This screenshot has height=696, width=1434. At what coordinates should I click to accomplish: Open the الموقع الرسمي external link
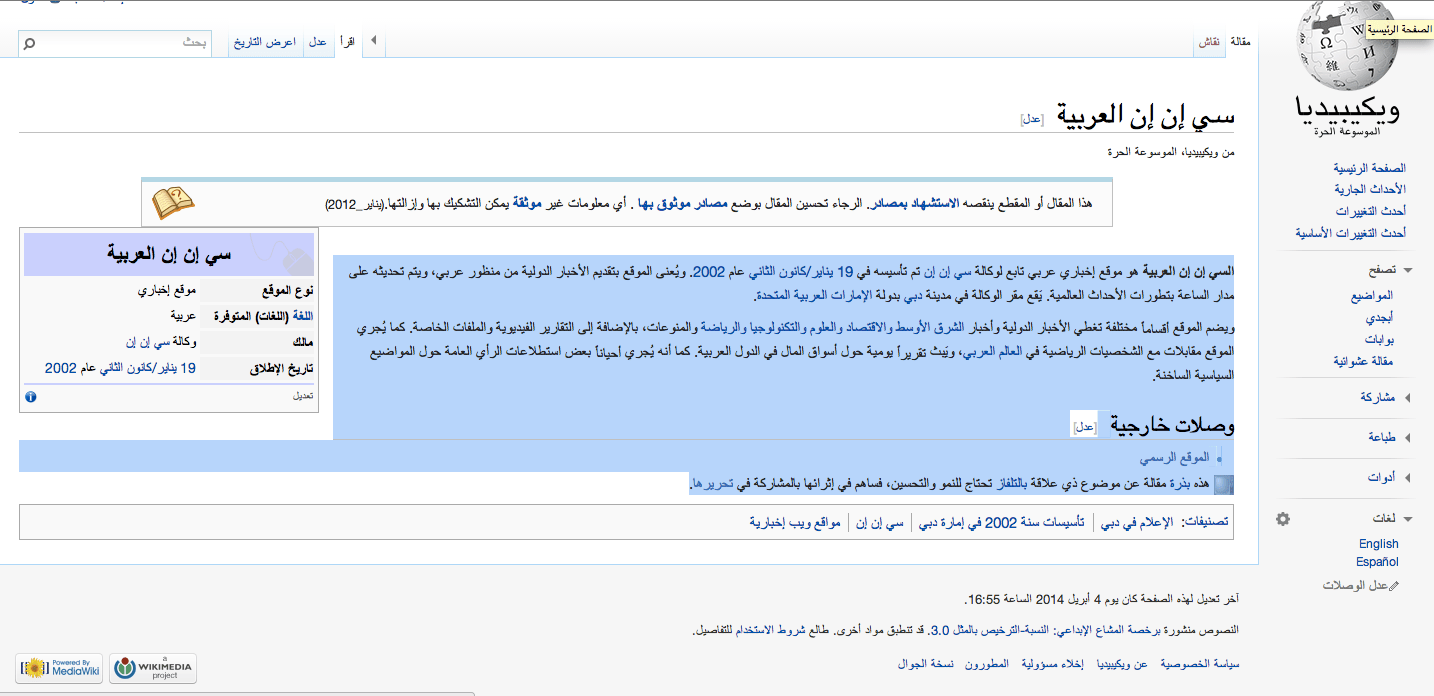[1175, 457]
